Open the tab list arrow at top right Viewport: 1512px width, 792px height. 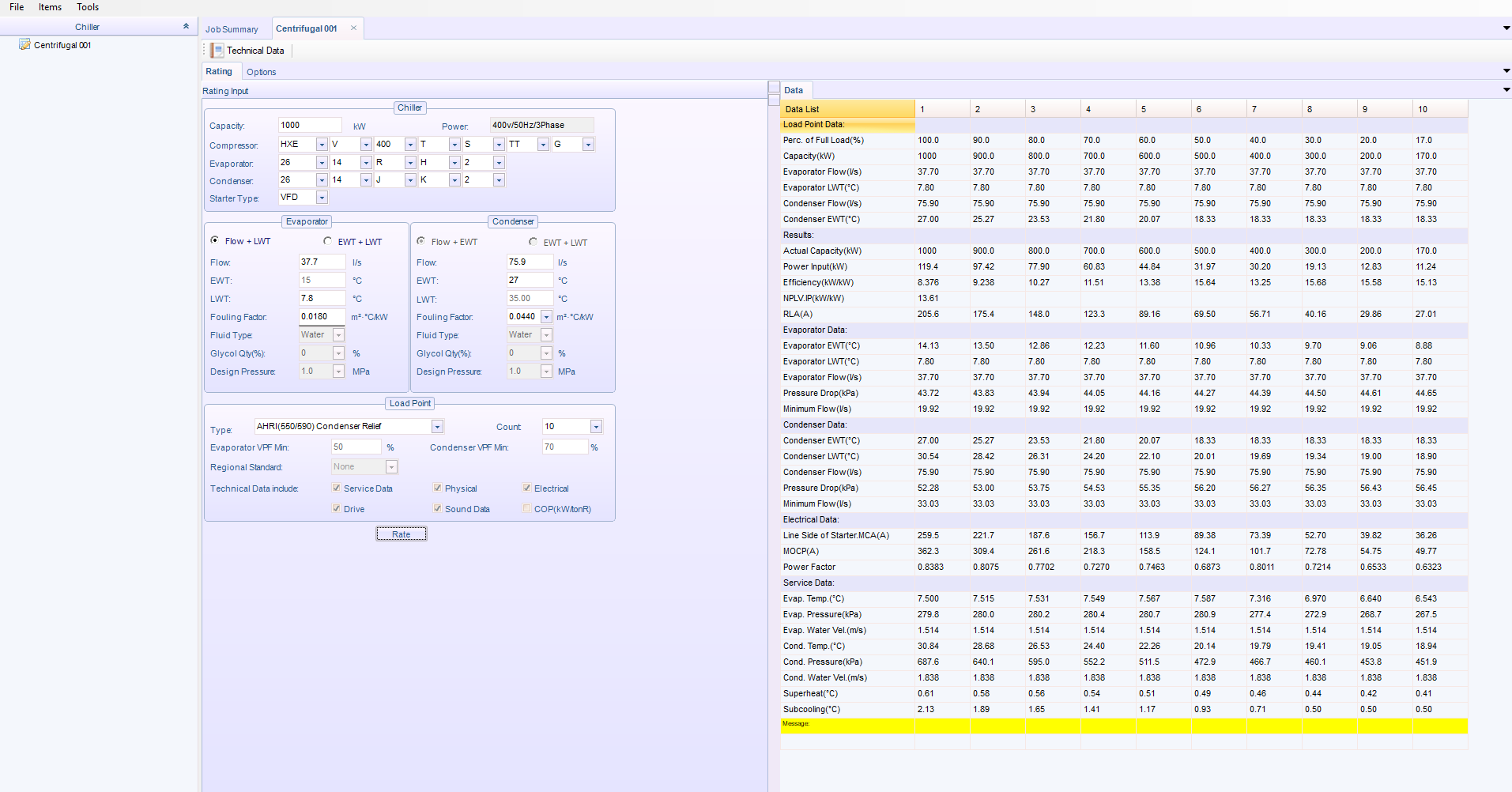1506,28
